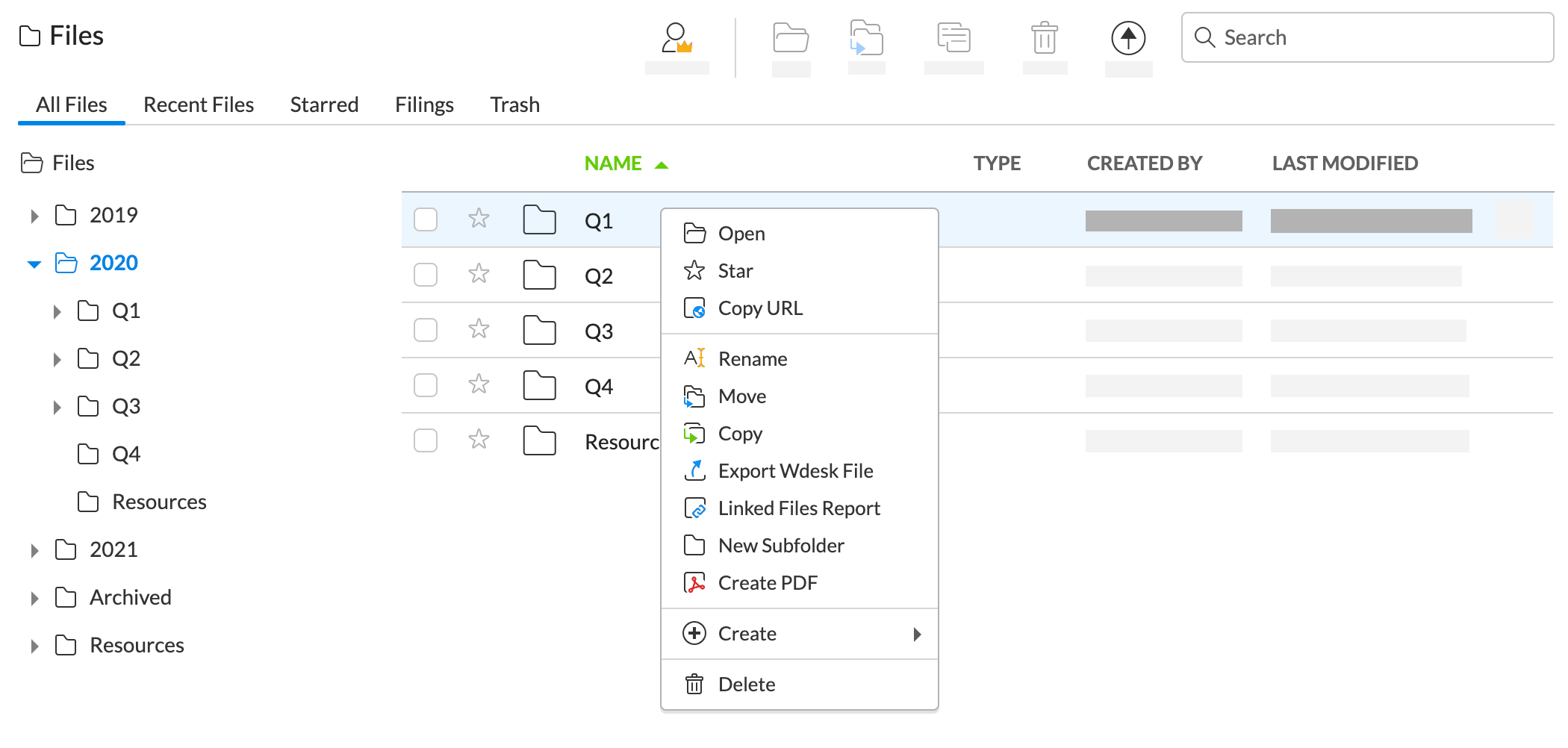Click the move folder toolbar icon
This screenshot has height=748, width=1568.
coord(866,38)
